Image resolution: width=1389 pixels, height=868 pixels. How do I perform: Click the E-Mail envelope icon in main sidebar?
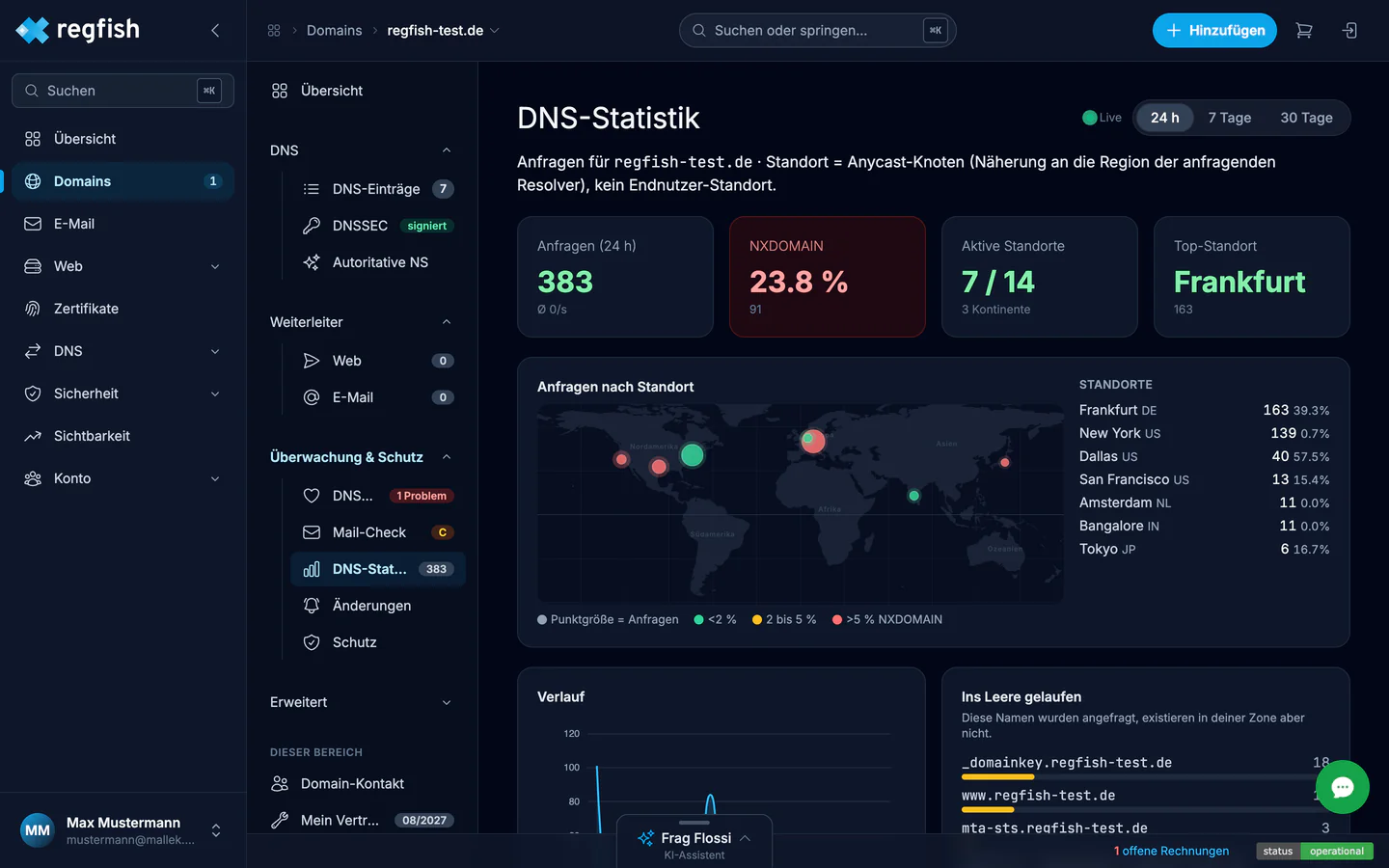coord(33,224)
